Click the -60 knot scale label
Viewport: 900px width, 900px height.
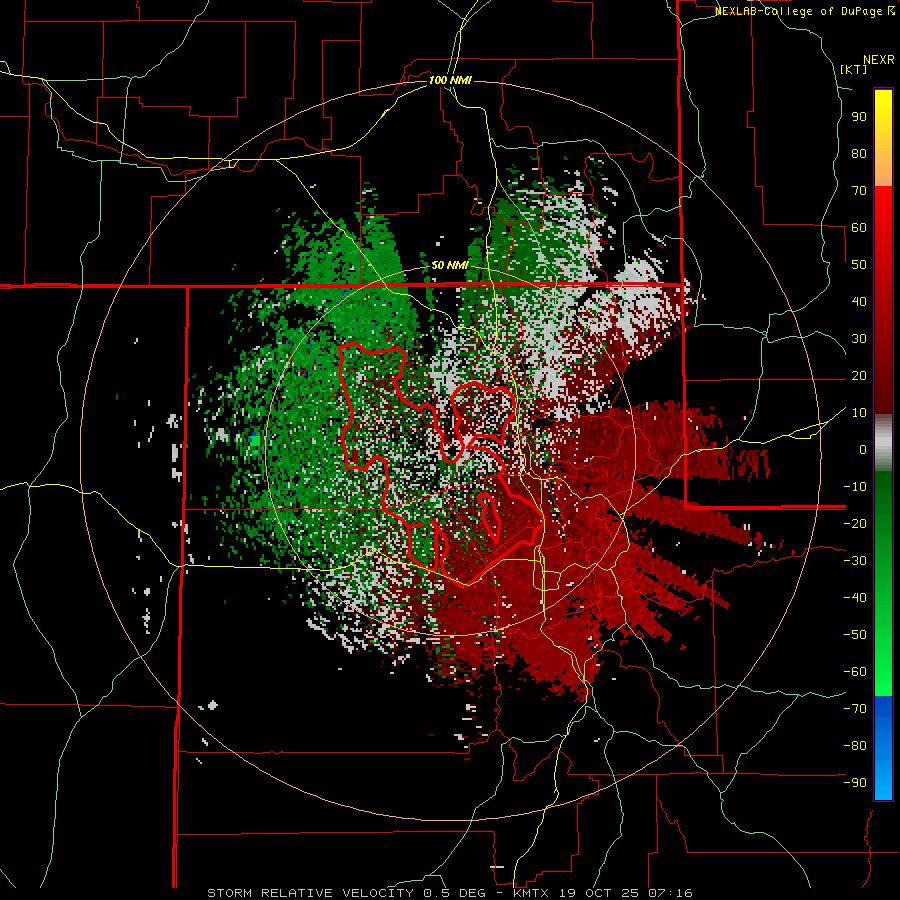tap(856, 672)
